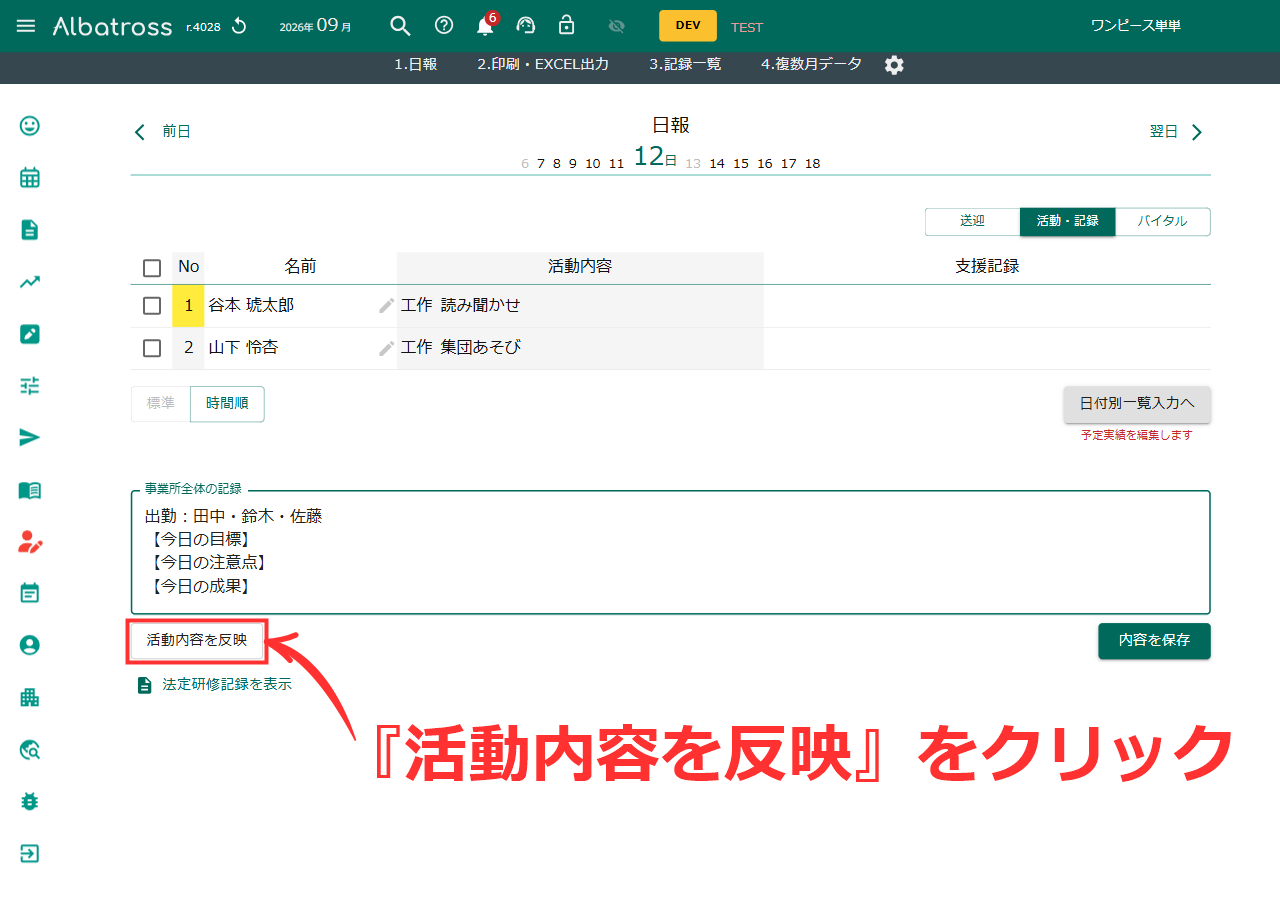Edit activity pencil icon for 山下 怜杏
Viewport: 1280px width, 900px height.
point(387,348)
